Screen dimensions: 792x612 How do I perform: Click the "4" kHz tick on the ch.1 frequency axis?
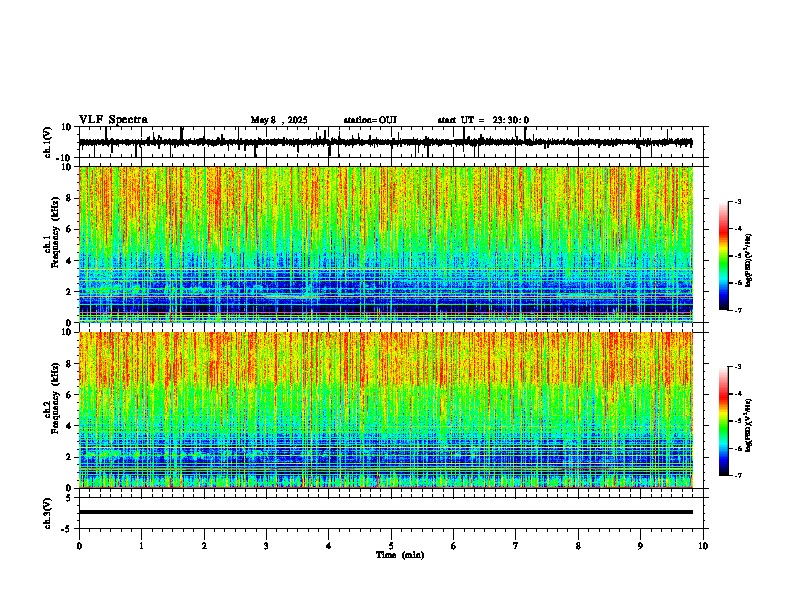[x=69, y=261]
